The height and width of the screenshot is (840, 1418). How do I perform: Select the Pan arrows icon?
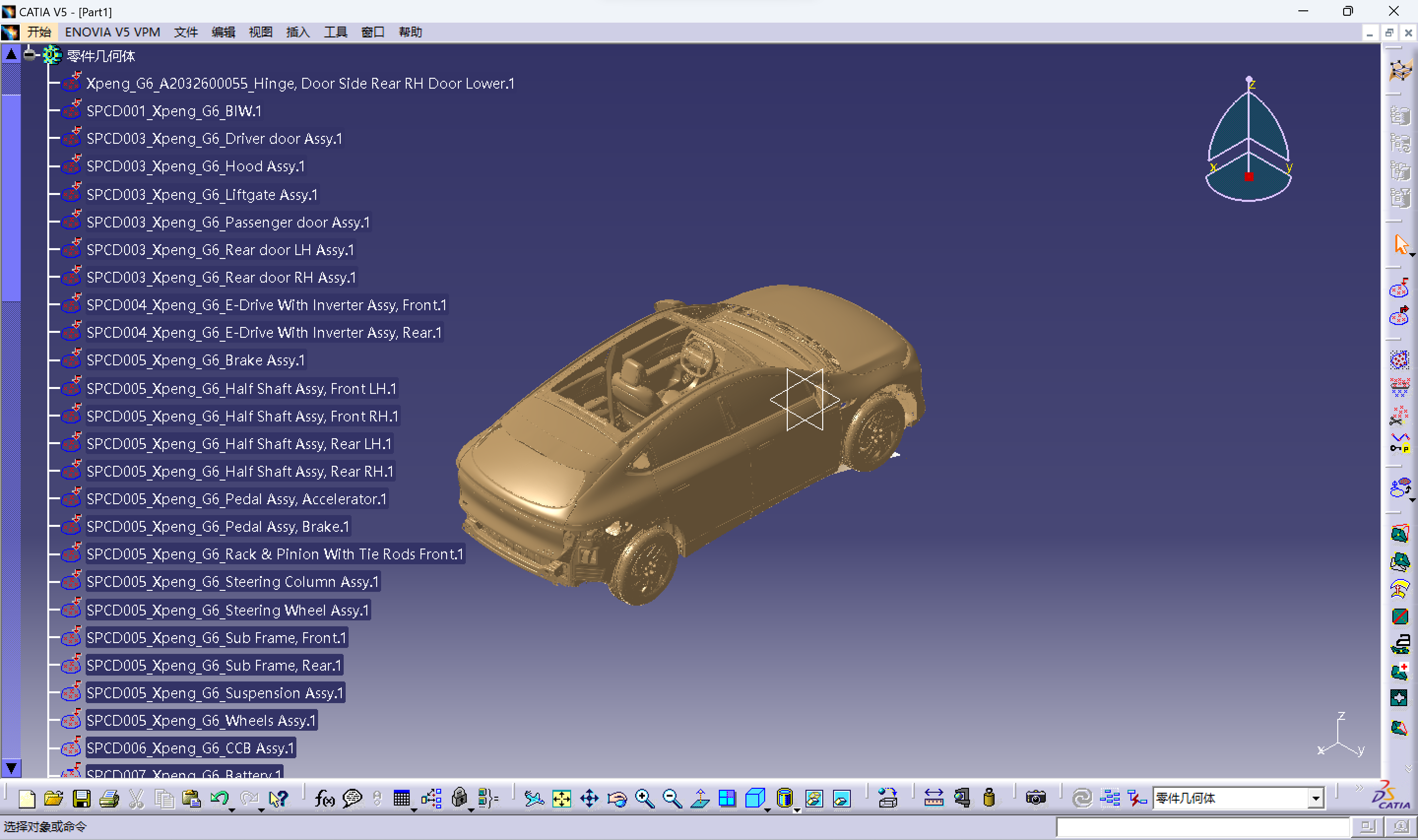point(589,799)
